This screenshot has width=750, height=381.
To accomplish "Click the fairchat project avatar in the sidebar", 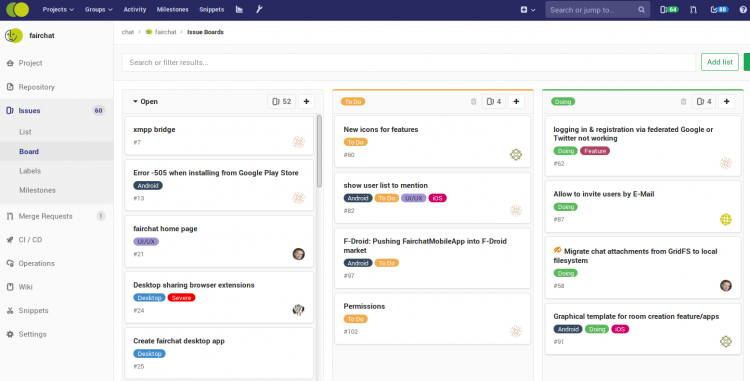I will pos(14,35).
